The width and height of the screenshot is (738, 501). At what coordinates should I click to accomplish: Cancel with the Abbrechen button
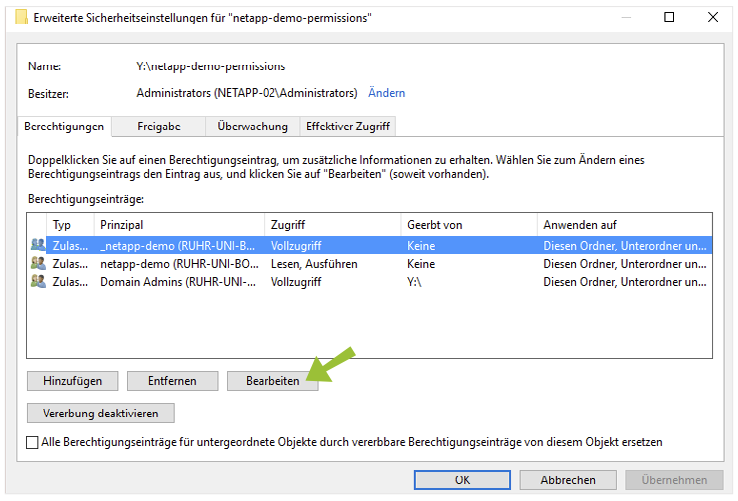point(568,480)
